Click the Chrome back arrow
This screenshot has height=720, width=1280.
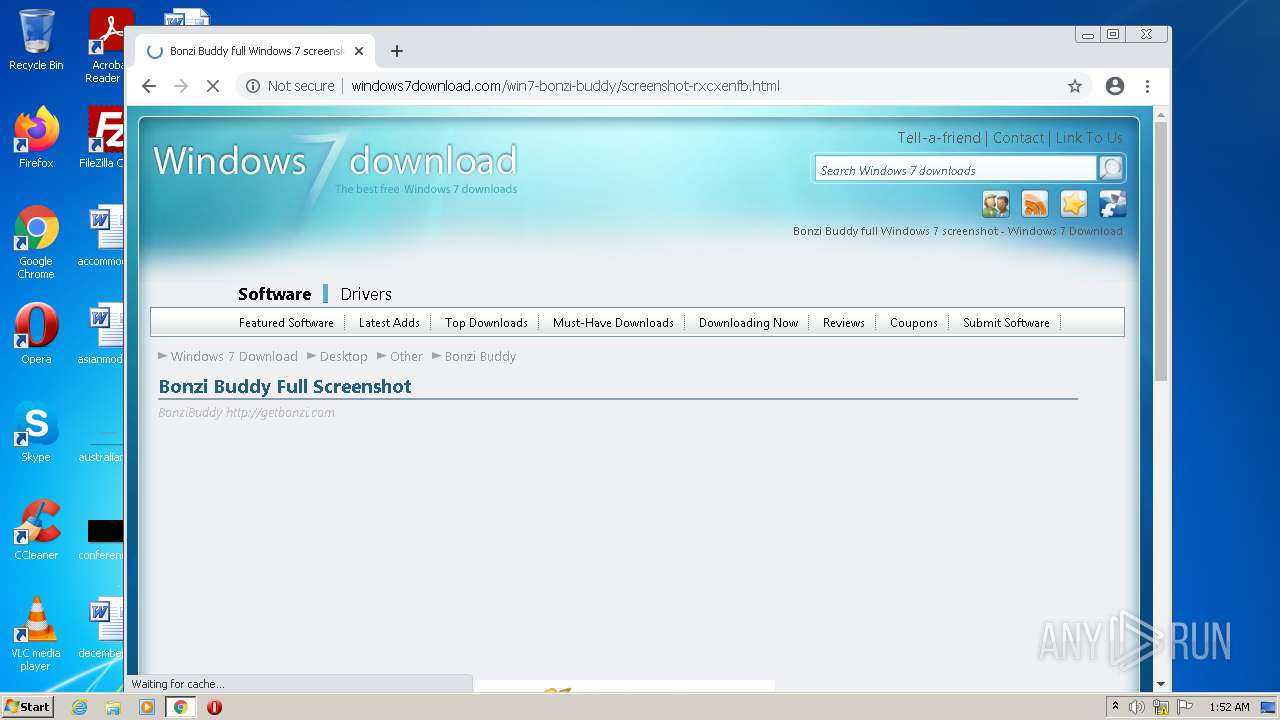tap(149, 86)
